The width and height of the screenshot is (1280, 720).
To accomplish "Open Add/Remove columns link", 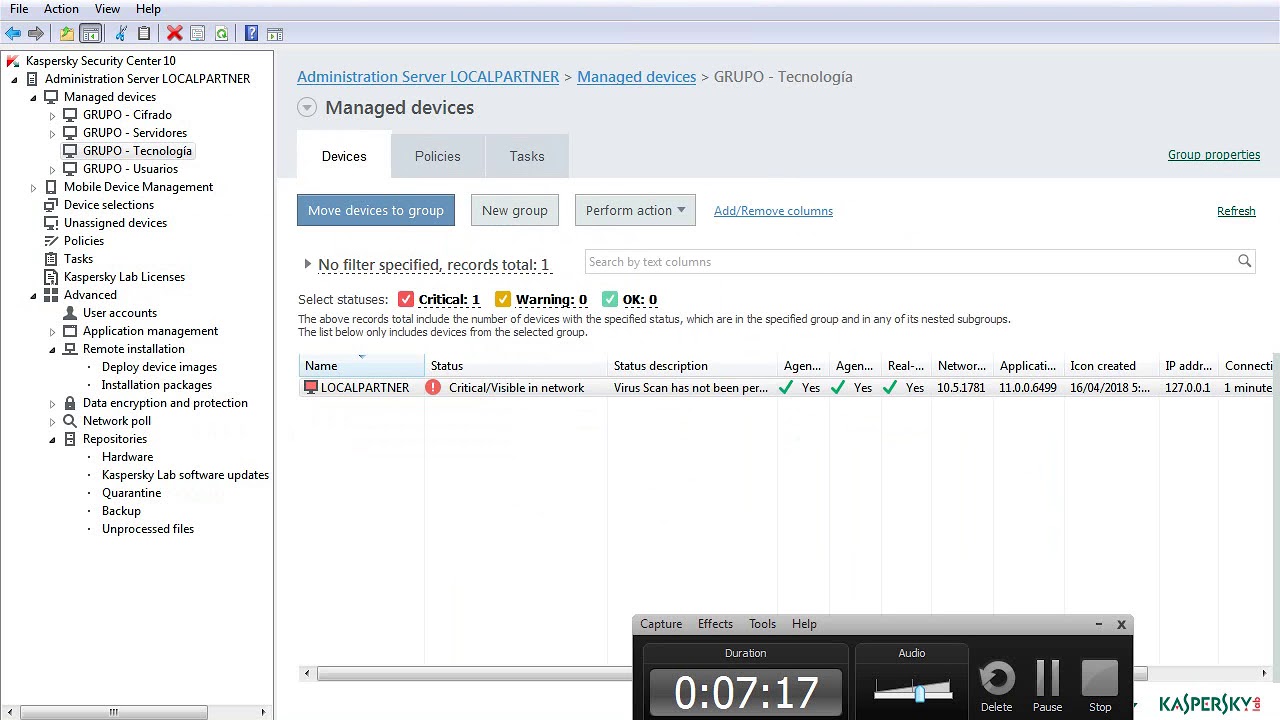I will click(773, 211).
